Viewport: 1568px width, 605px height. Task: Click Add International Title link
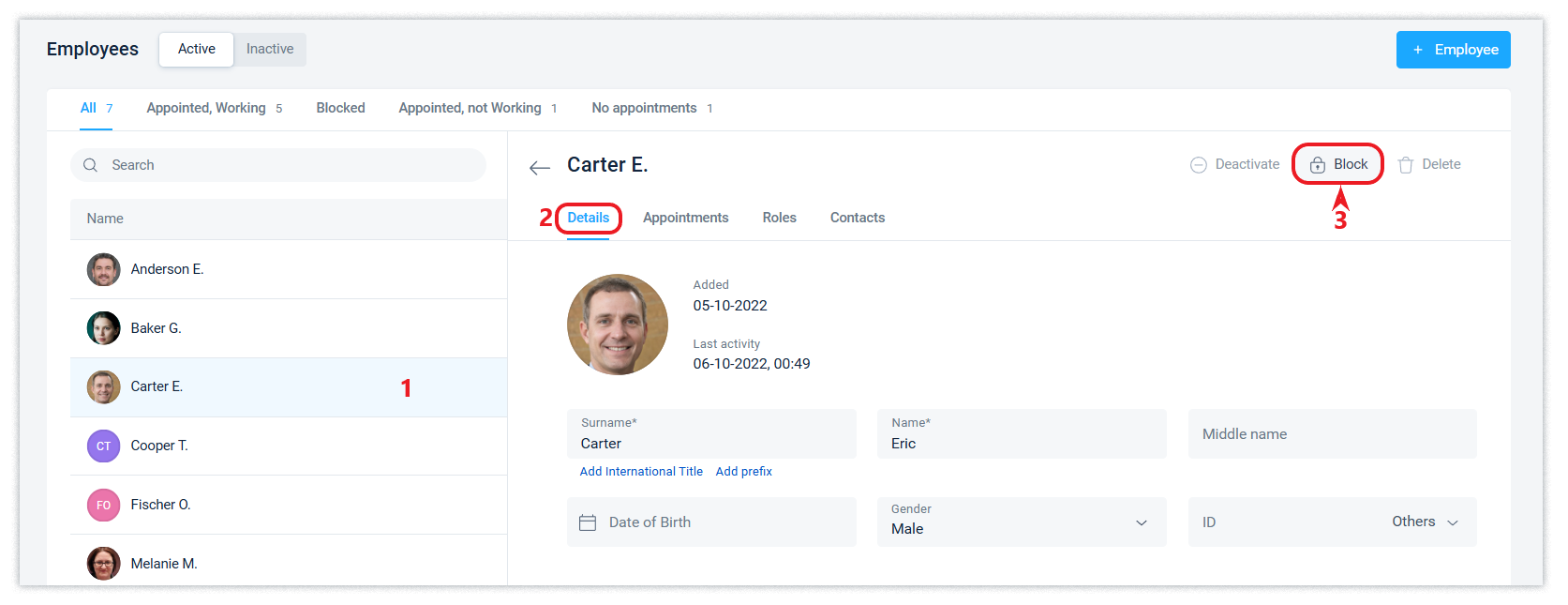click(x=641, y=472)
